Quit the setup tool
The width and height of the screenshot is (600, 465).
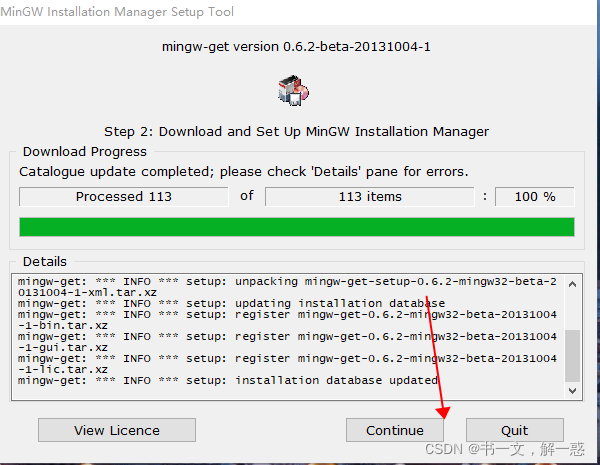click(514, 430)
